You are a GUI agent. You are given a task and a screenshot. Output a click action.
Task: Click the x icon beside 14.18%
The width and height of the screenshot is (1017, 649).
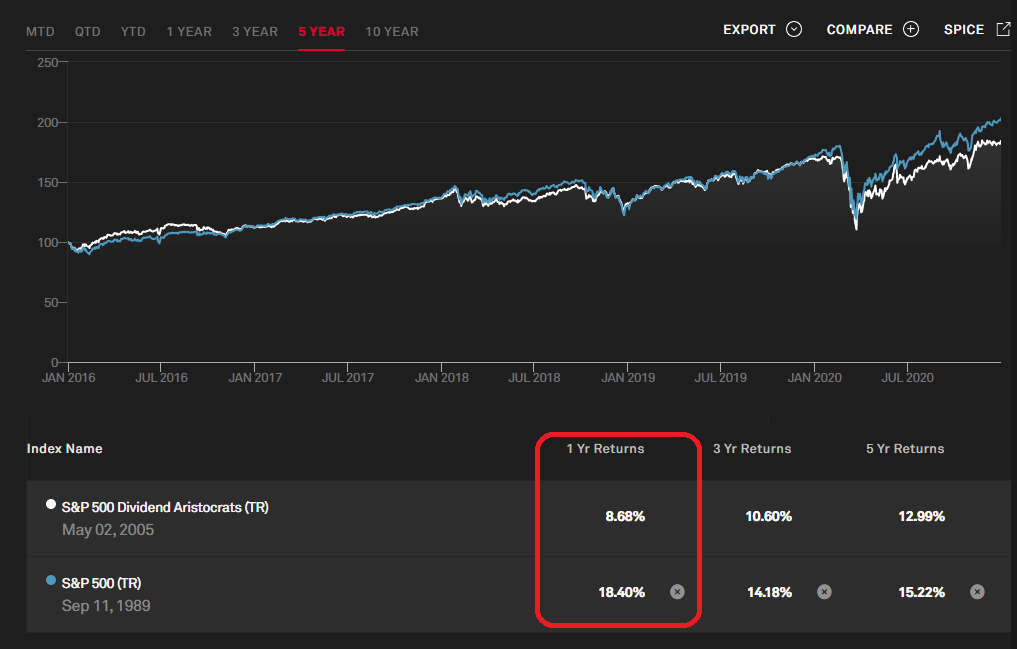click(x=824, y=591)
